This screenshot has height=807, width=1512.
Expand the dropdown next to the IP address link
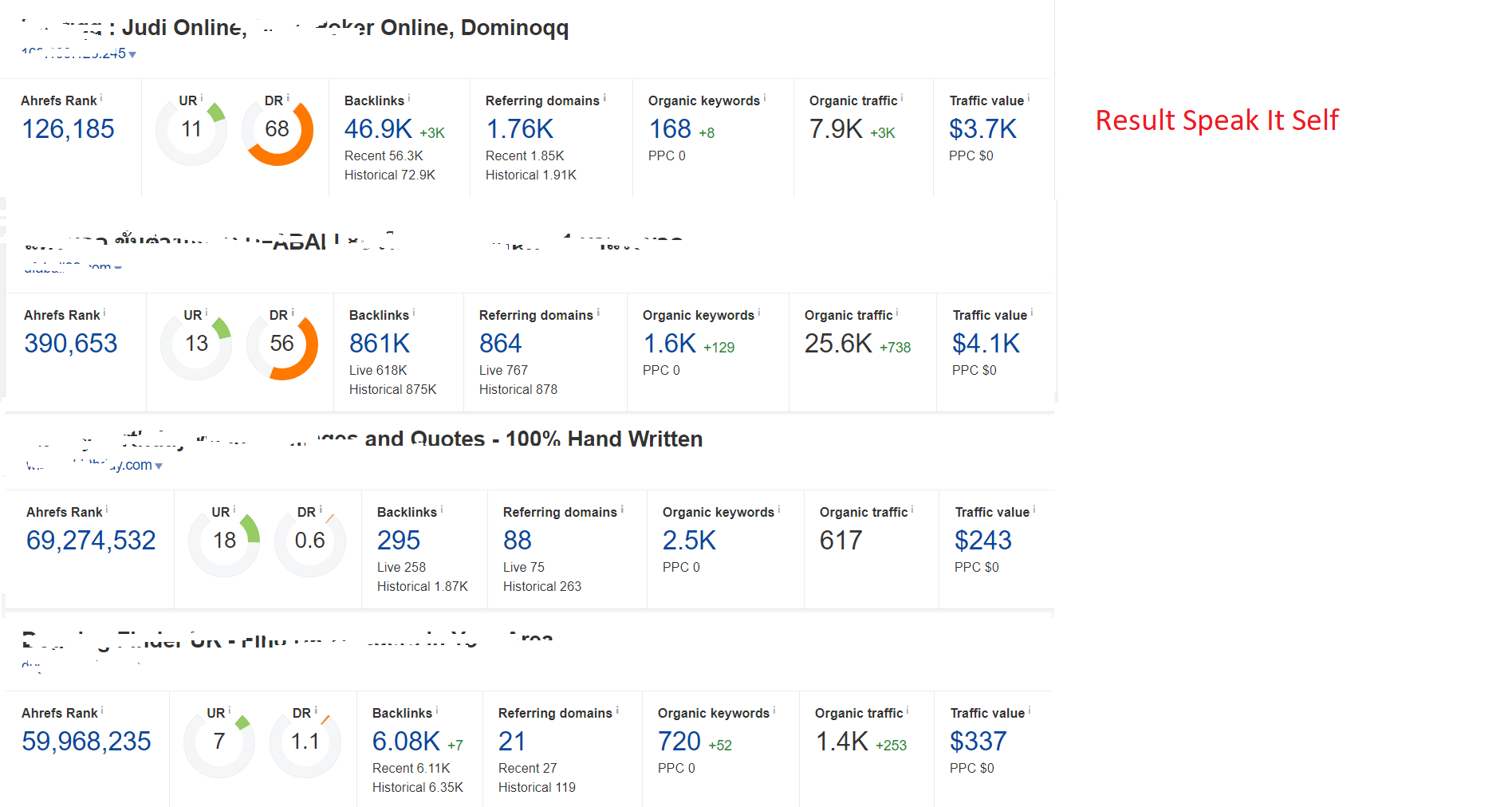(133, 54)
